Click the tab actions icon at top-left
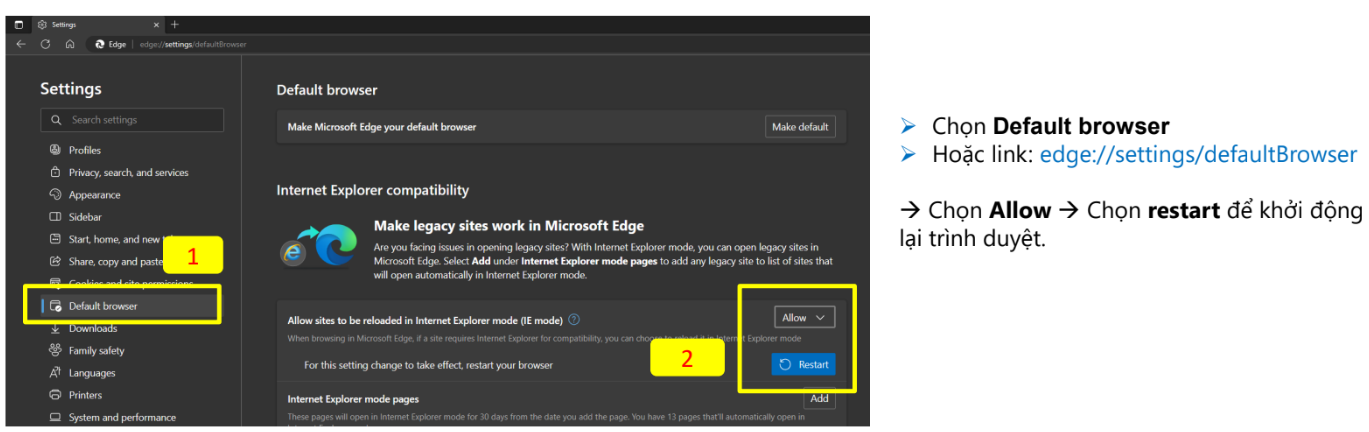 [19, 24]
